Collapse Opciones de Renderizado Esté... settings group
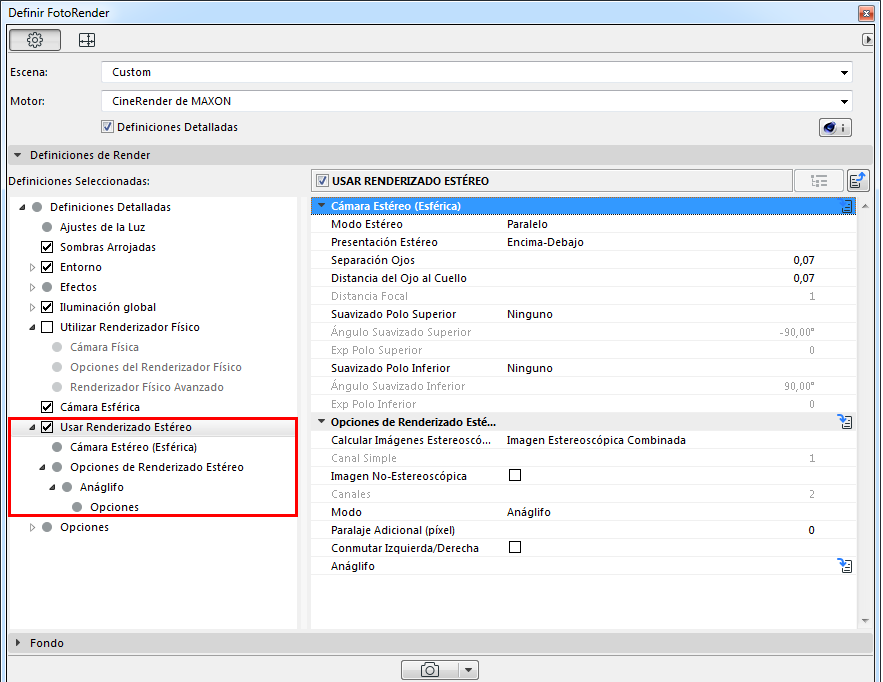Screen dimensions: 883x682 pyautogui.click(x=322, y=421)
